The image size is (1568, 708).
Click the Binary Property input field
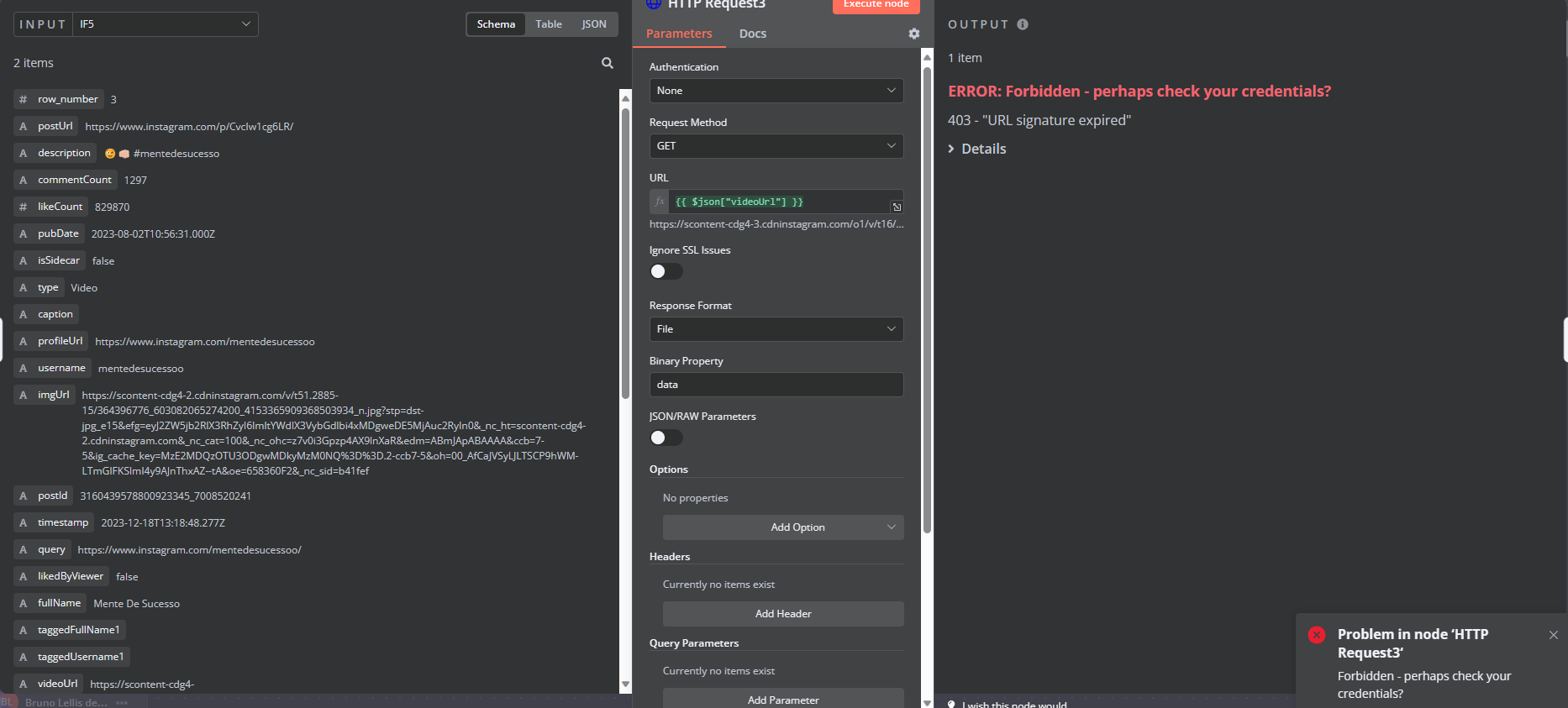click(776, 385)
